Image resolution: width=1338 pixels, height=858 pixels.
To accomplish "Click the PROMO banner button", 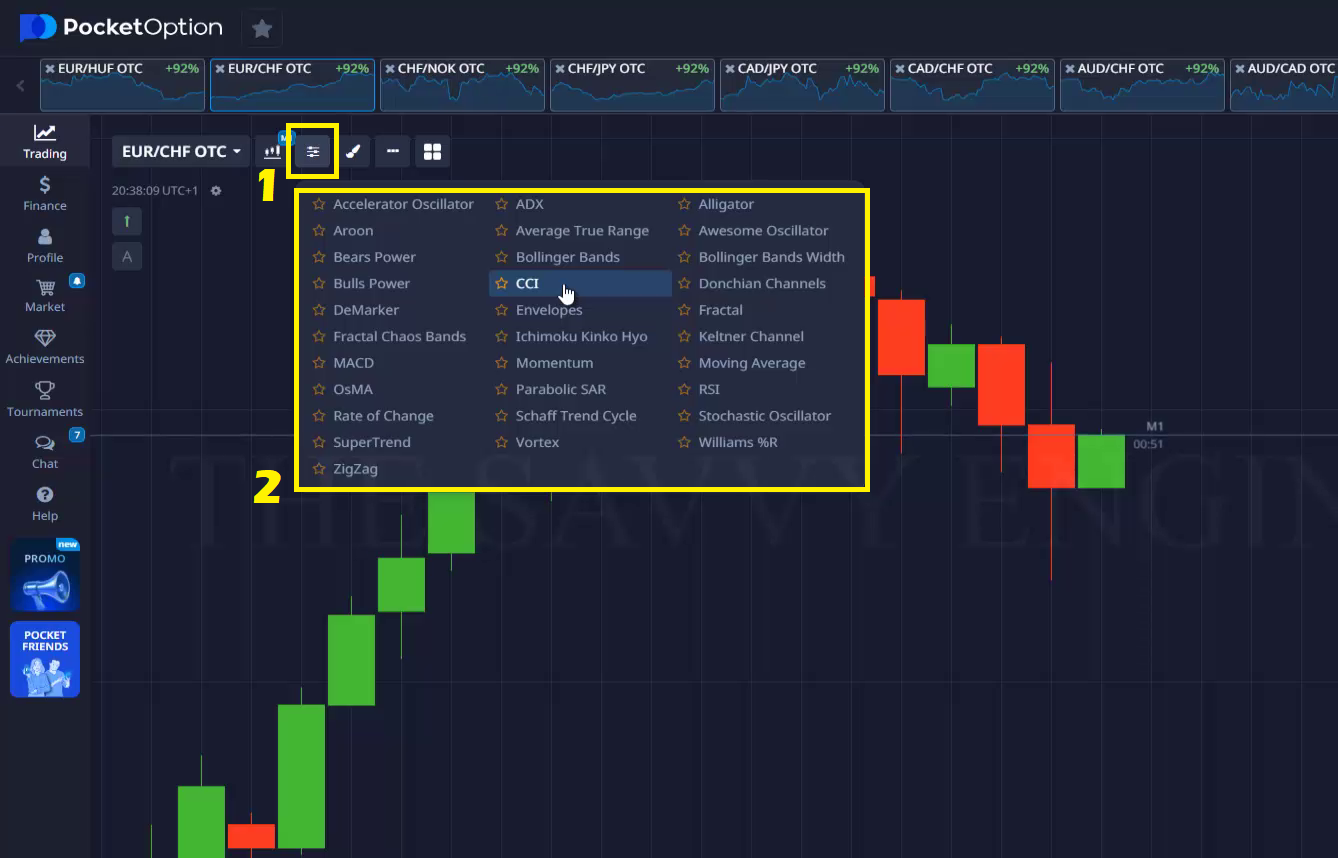I will (x=45, y=575).
